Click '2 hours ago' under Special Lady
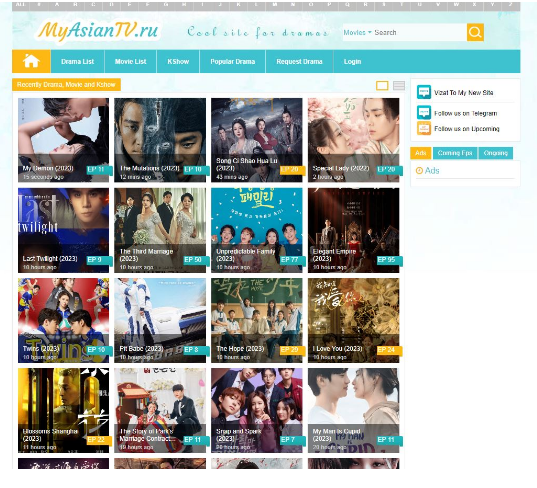The width and height of the screenshot is (537, 488). pos(328,177)
